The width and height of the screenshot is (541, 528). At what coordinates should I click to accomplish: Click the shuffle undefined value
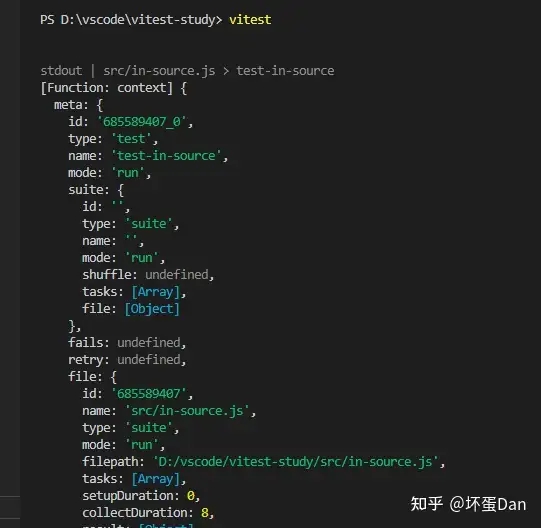pos(177,275)
